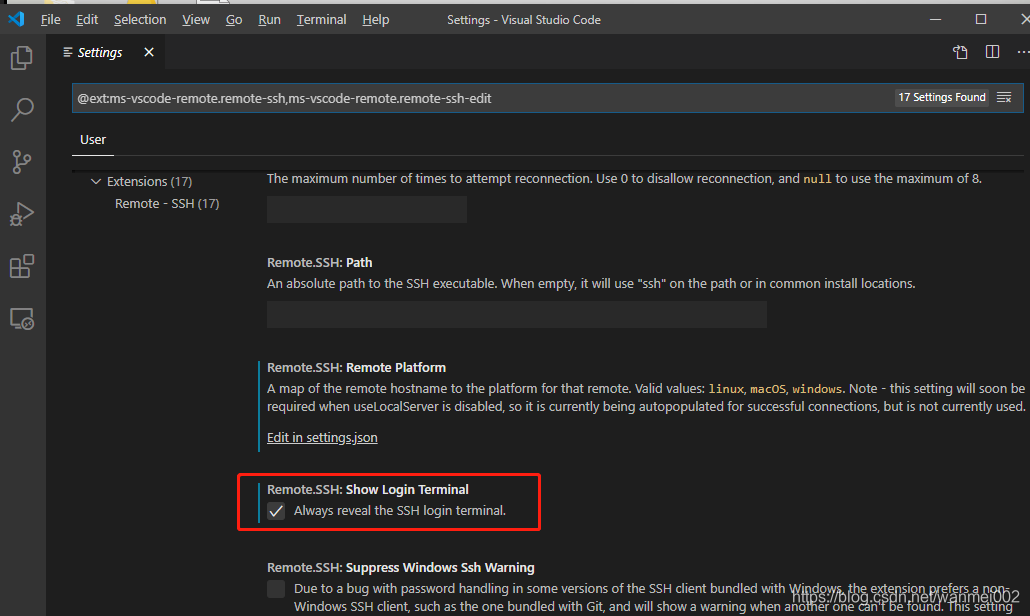Screen dimensions: 1030x616
Task: Open the Extensions view
Action: pos(22,267)
